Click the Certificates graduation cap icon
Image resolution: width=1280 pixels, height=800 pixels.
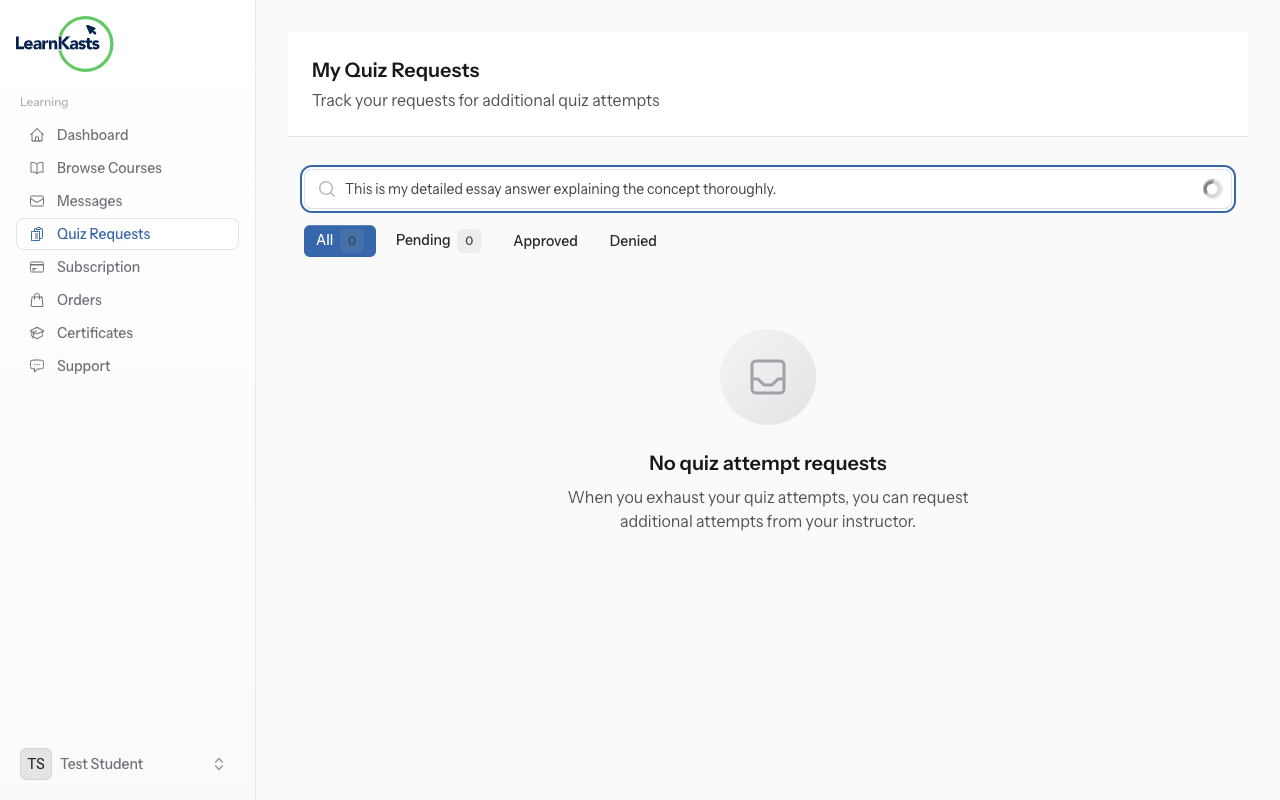(37, 333)
